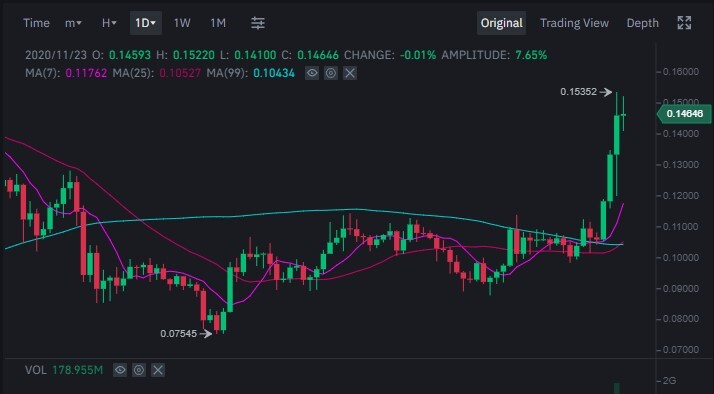Open the 1D interval dropdown

(x=146, y=23)
